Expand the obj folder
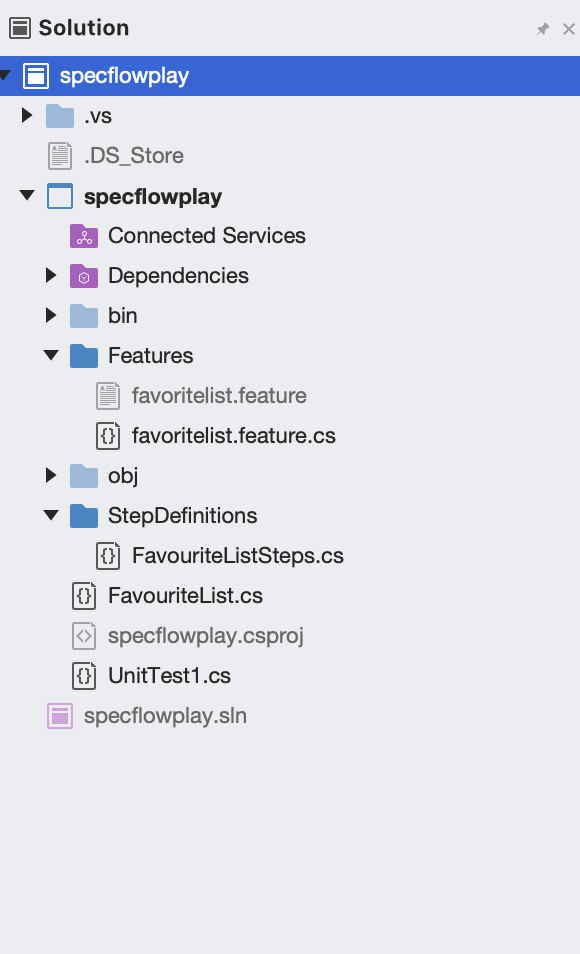 click(51, 475)
